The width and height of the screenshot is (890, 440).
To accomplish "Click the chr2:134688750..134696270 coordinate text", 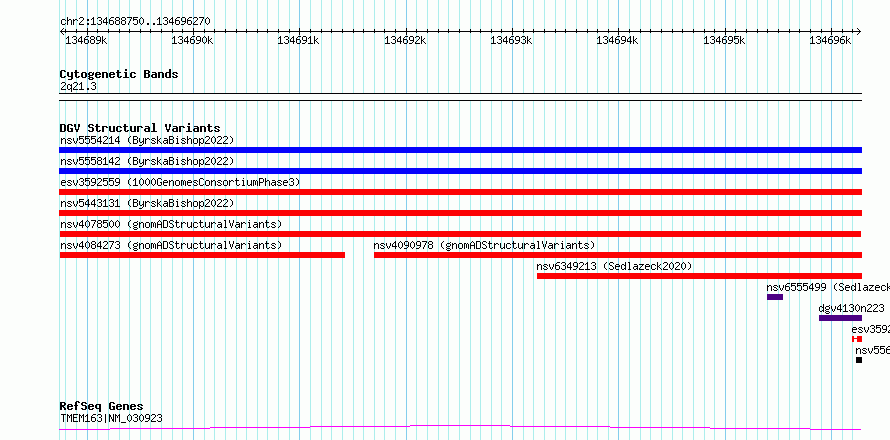I will [135, 22].
